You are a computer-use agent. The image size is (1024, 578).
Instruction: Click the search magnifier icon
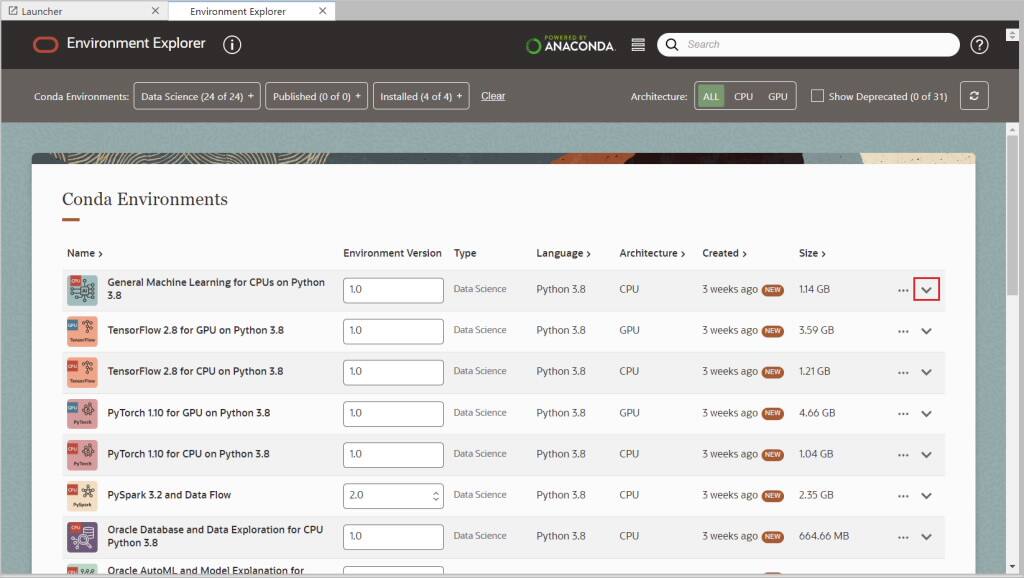671,44
